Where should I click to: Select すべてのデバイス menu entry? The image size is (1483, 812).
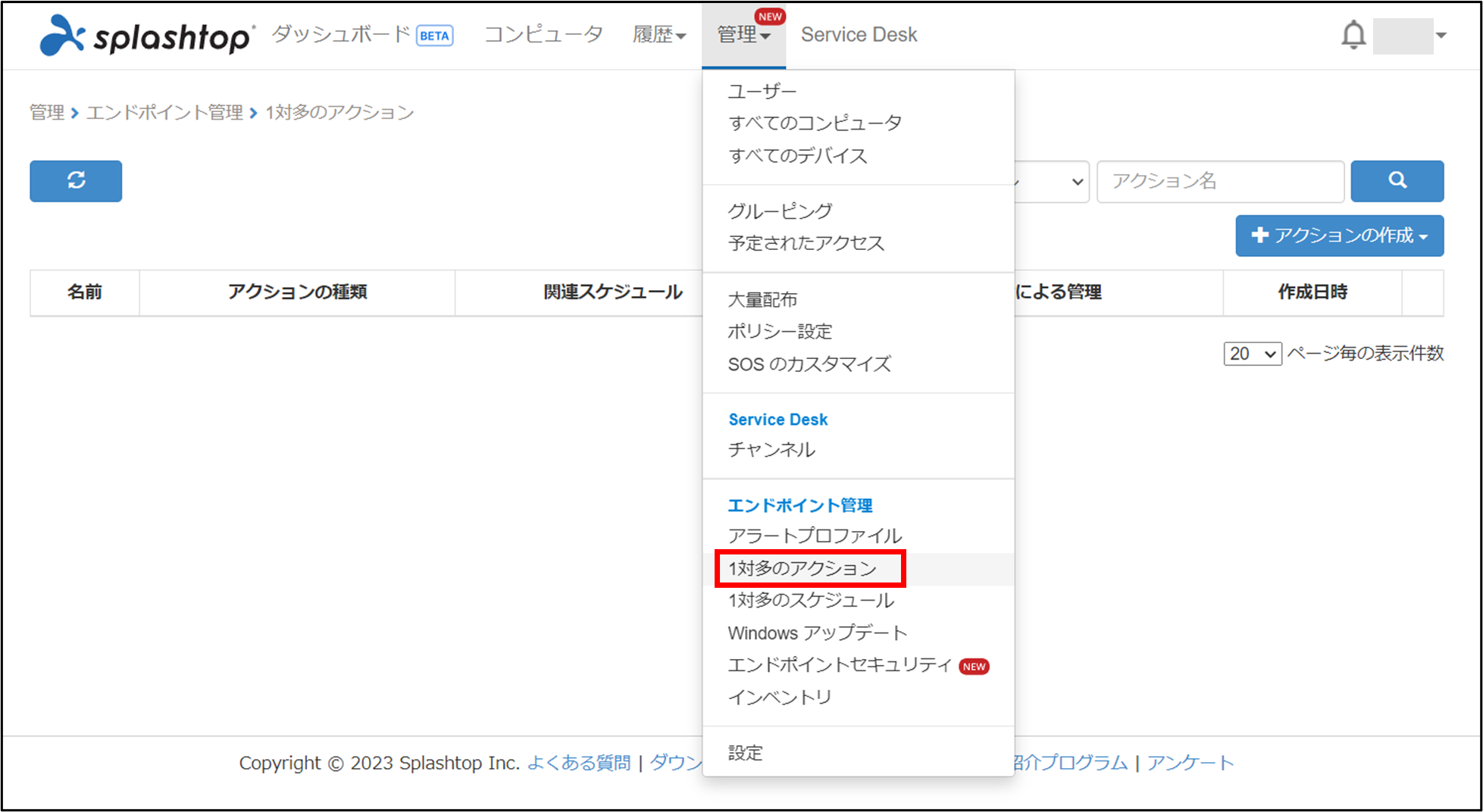pyautogui.click(x=797, y=156)
